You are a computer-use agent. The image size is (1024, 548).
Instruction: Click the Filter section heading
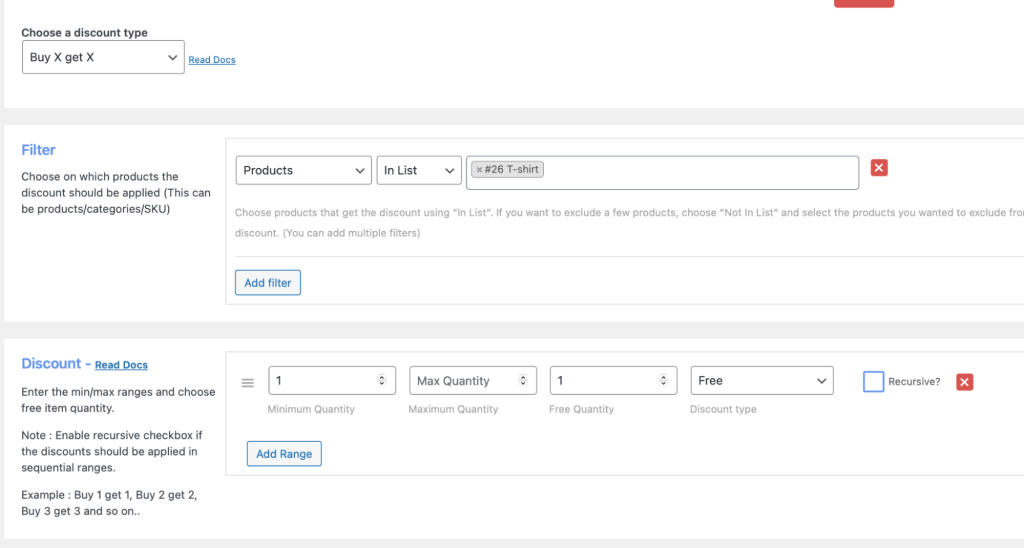[x=39, y=150]
